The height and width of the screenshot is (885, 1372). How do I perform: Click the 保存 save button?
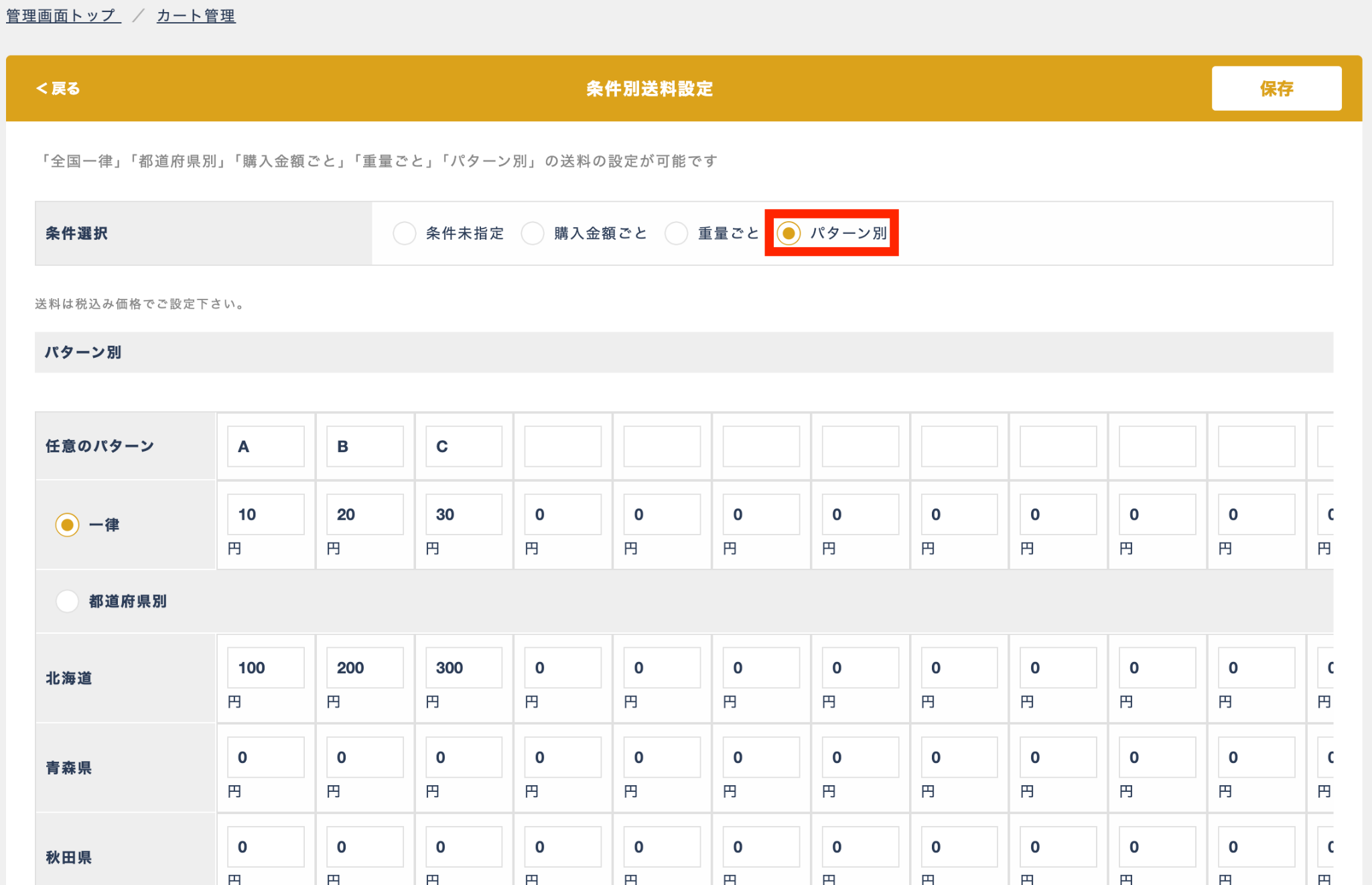[x=1276, y=88]
